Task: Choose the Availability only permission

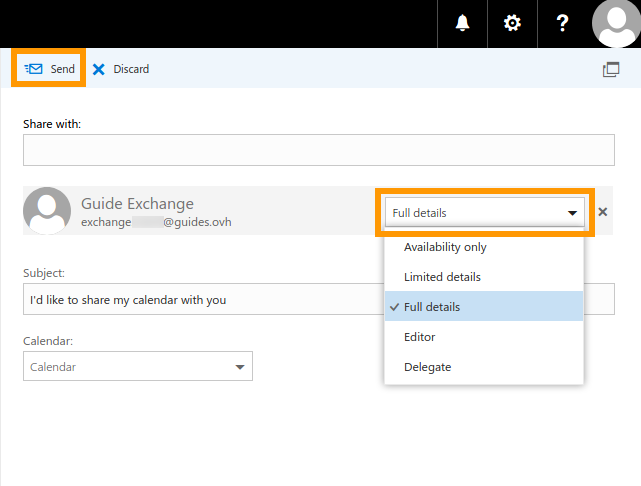Action: (x=445, y=247)
